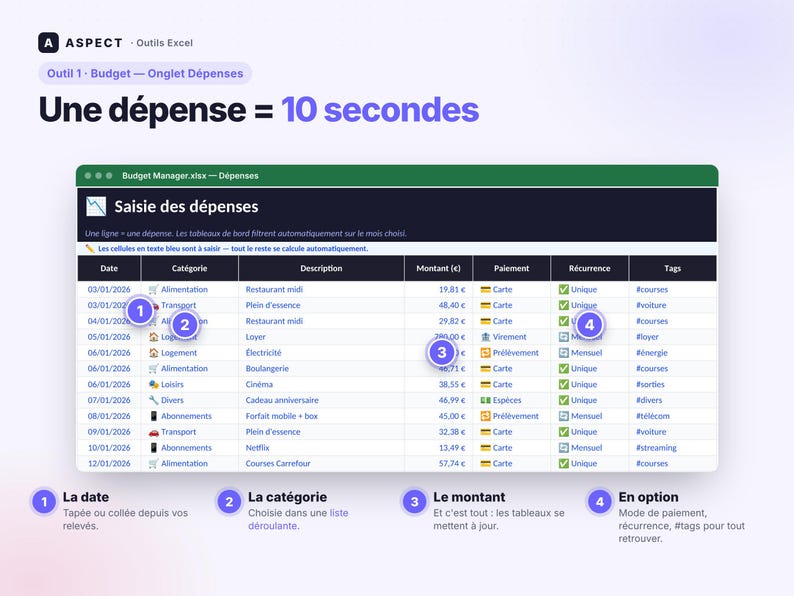Click the pencil icon in the blue hint row
This screenshot has width=794, height=596.
click(x=90, y=249)
